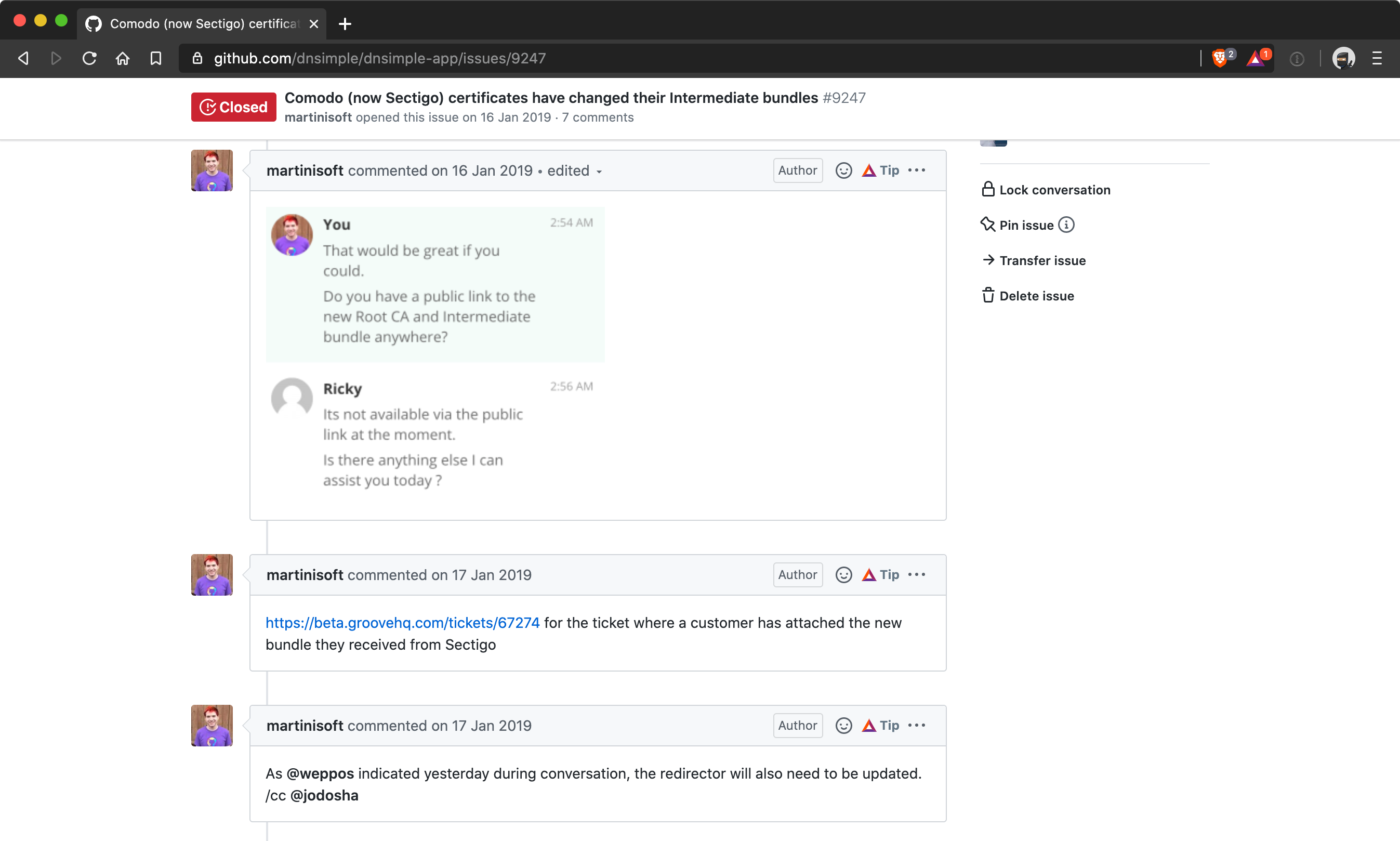
Task: Click the martinisoft name on groovehq comment
Action: tap(305, 575)
